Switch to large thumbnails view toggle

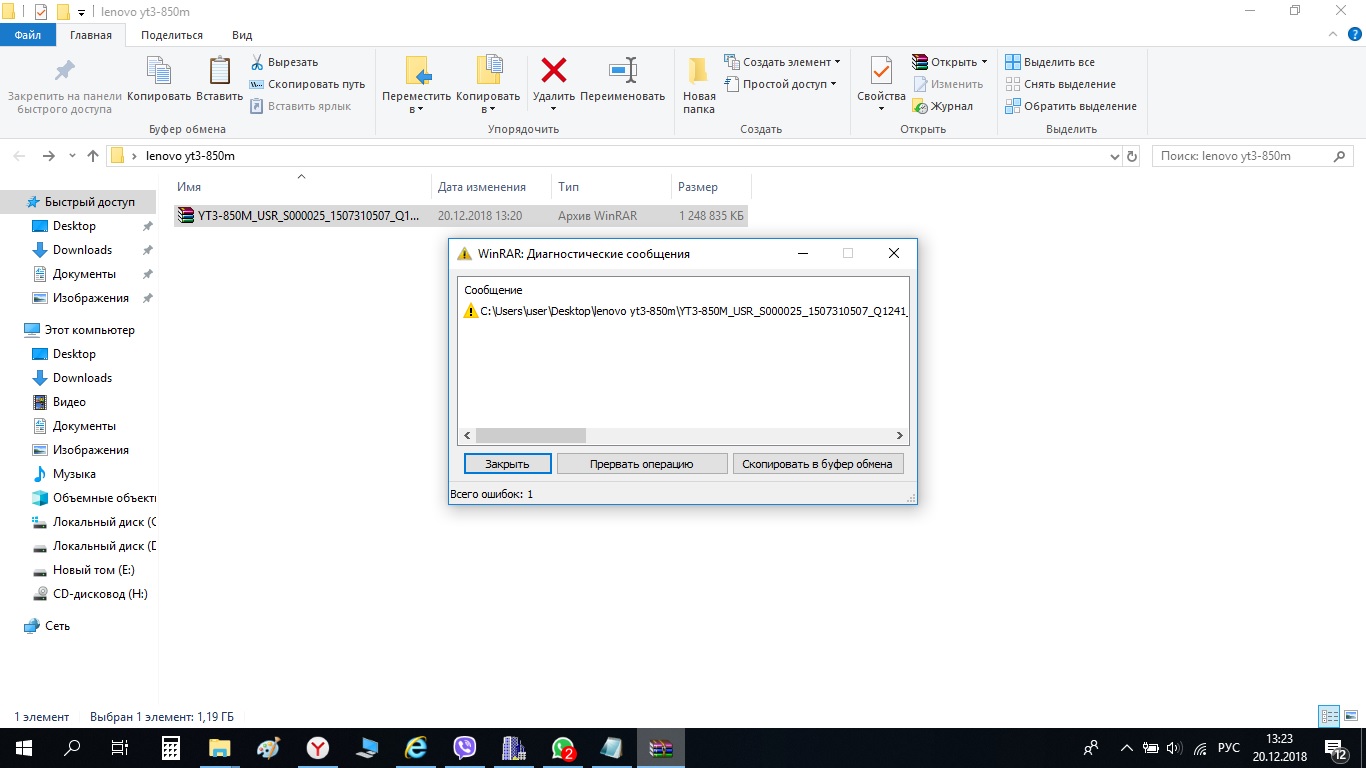(x=1351, y=716)
